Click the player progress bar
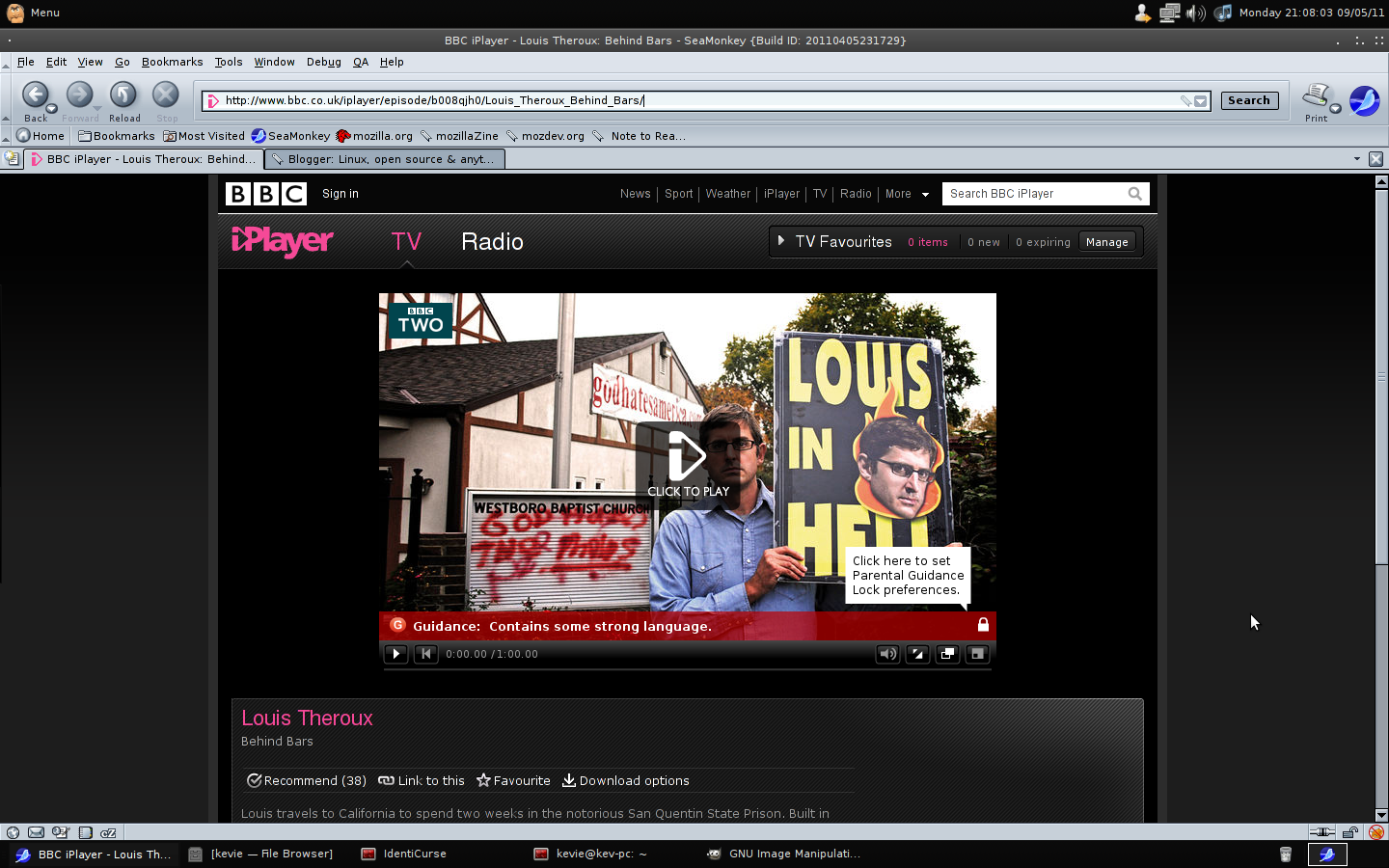1389x868 pixels. tap(688, 667)
